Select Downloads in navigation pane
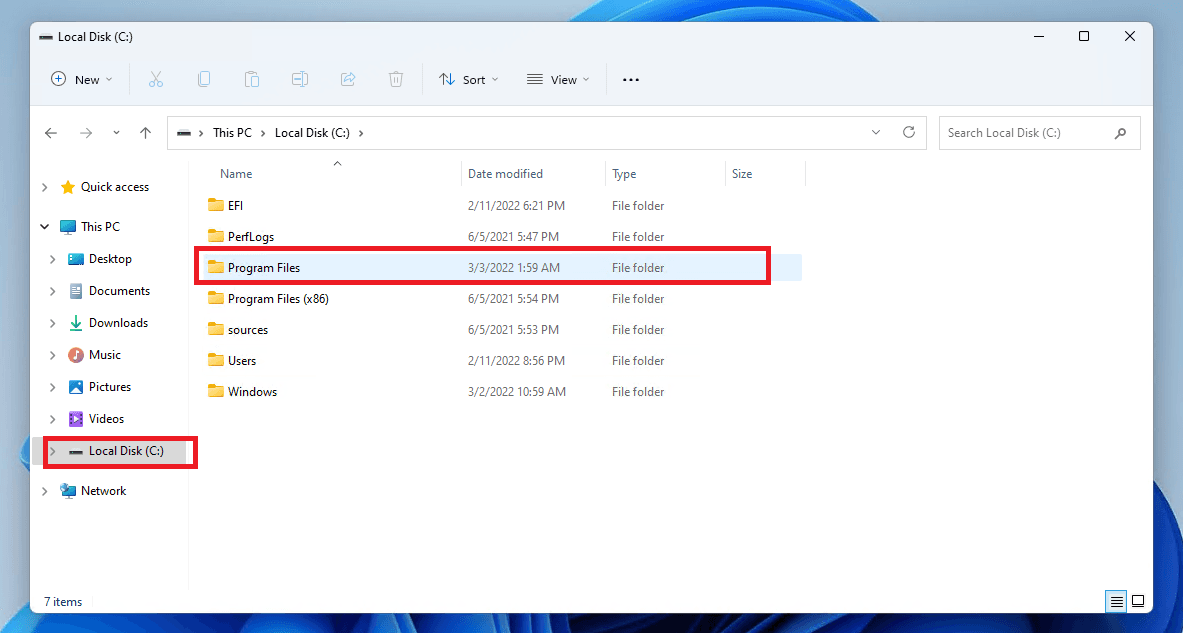Screen dimensions: 1183x633 118,323
